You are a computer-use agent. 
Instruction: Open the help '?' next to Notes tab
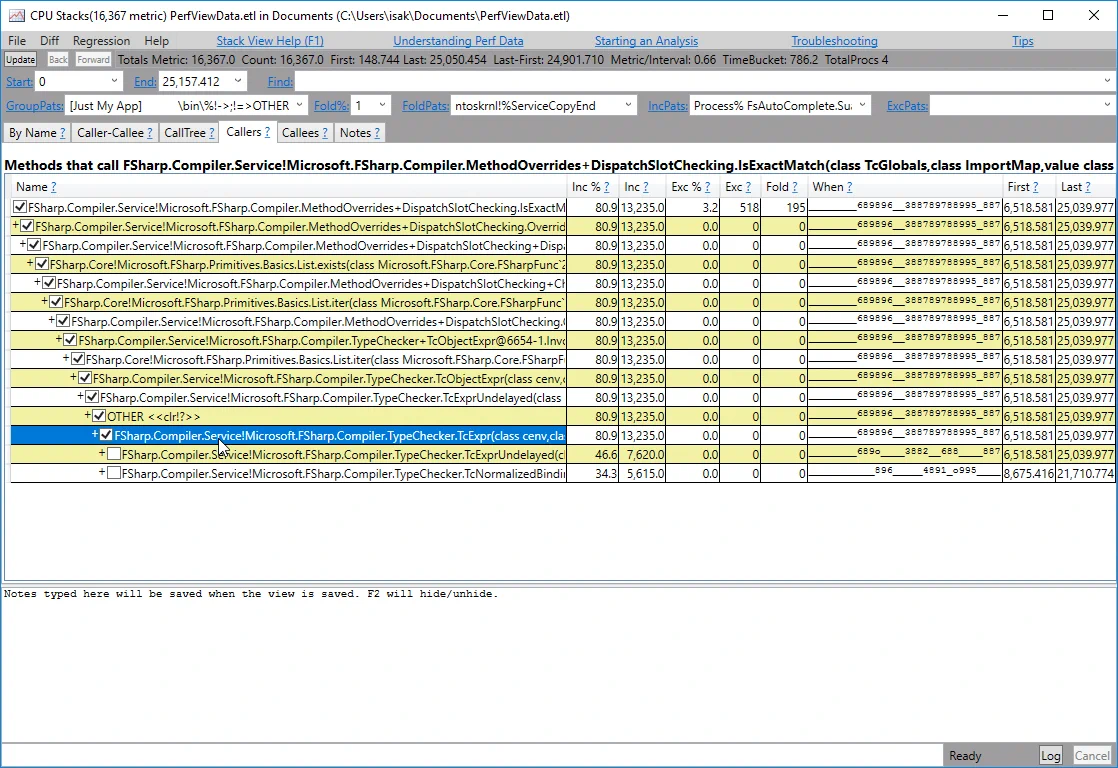[x=377, y=133]
